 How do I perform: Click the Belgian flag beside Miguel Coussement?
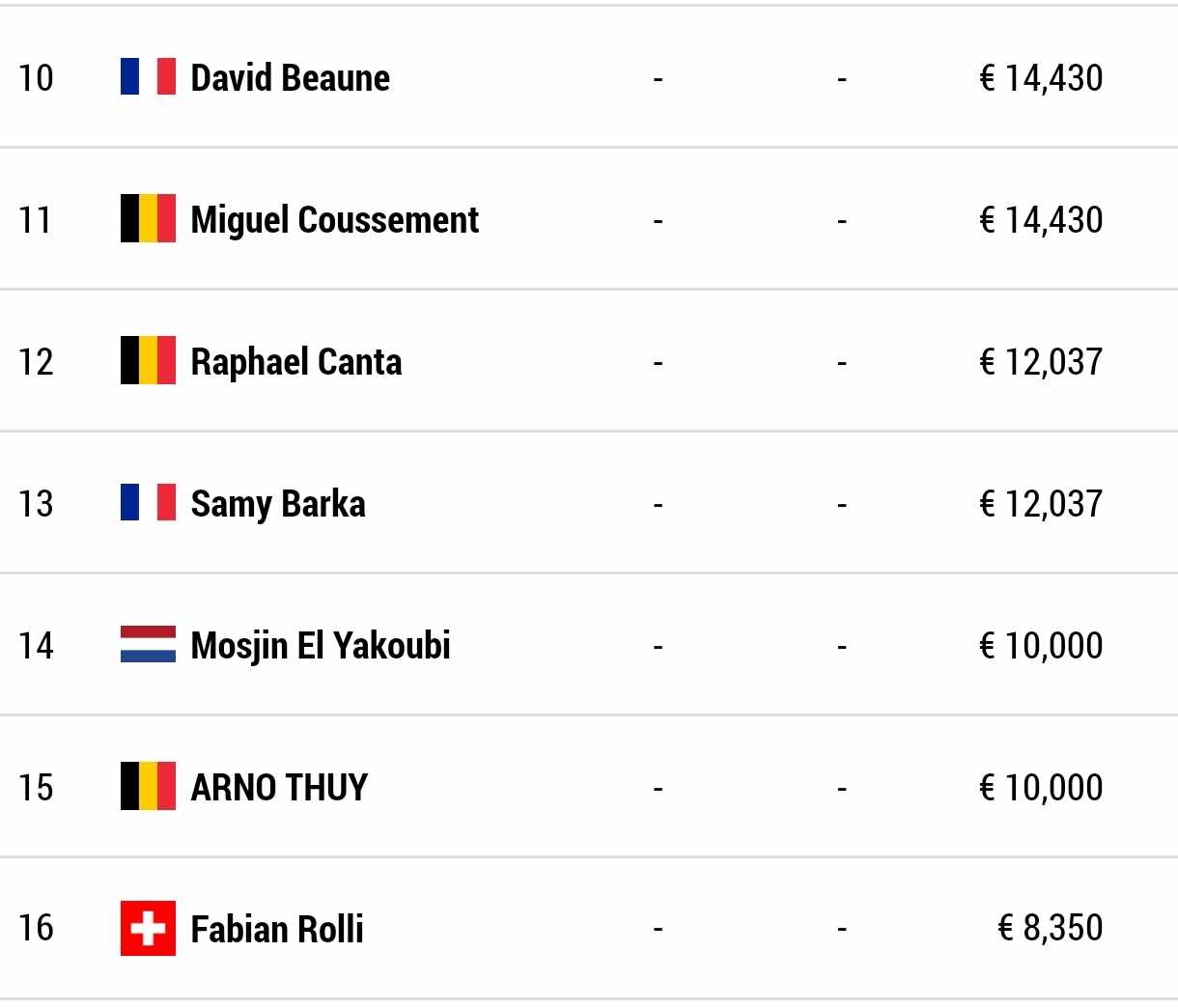click(148, 218)
